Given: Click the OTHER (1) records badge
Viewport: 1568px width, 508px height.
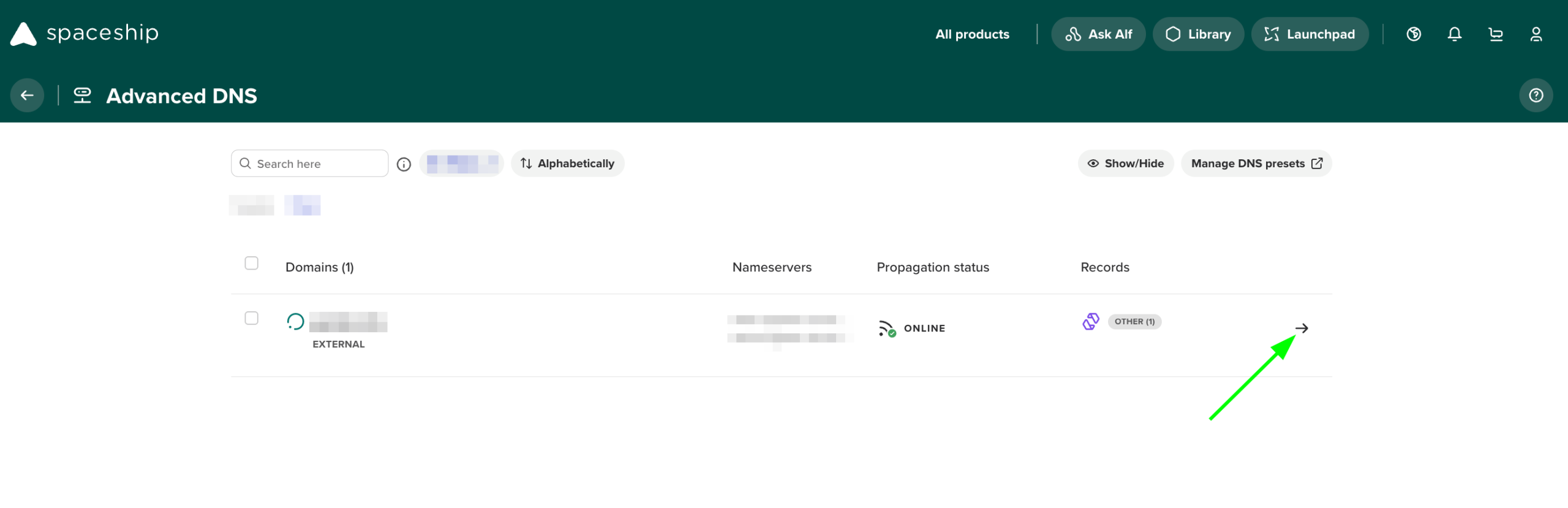Looking at the screenshot, I should coord(1134,322).
